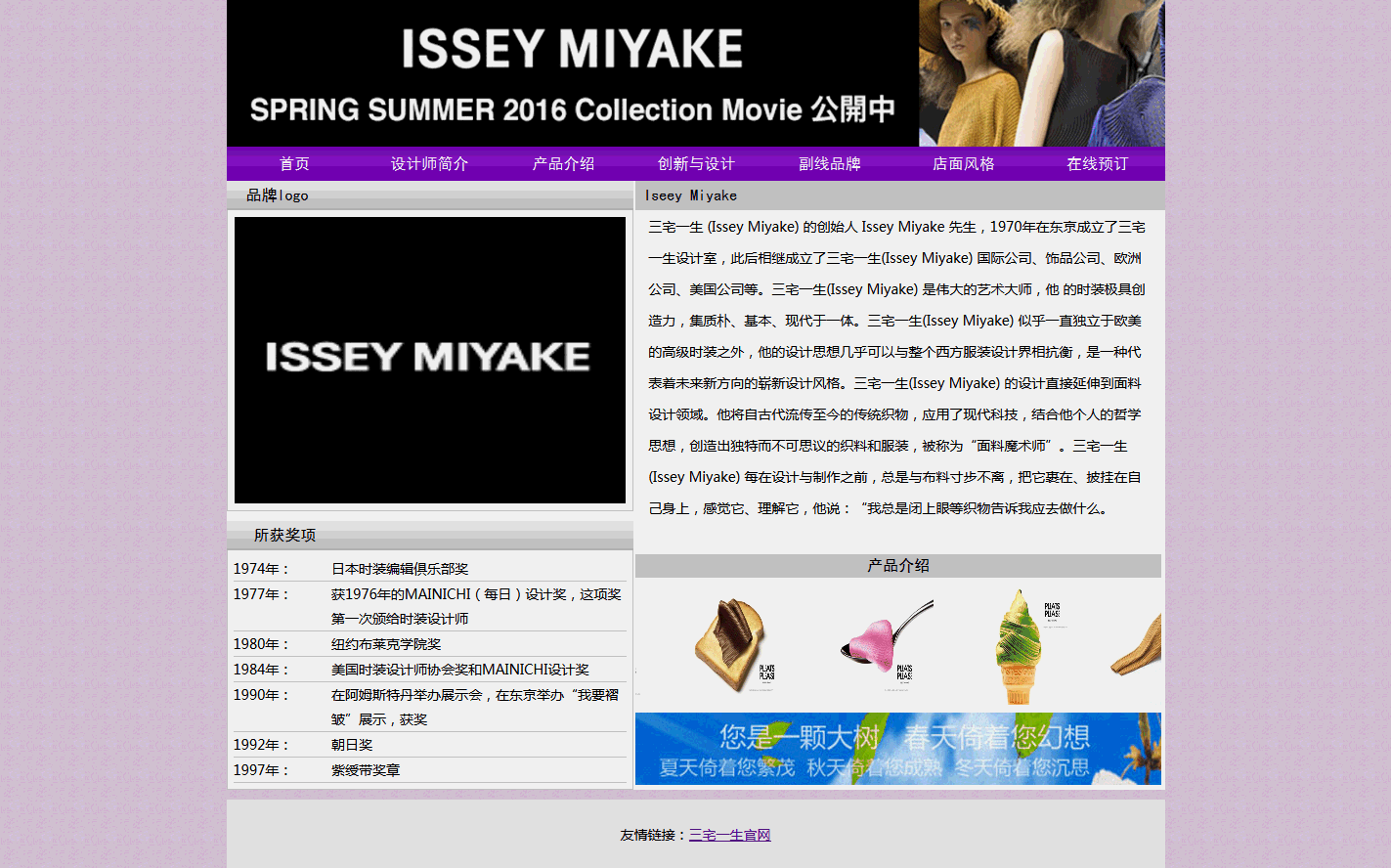This screenshot has width=1391, height=868.
Task: Select the 1997年 award row year
Action: pos(260,770)
